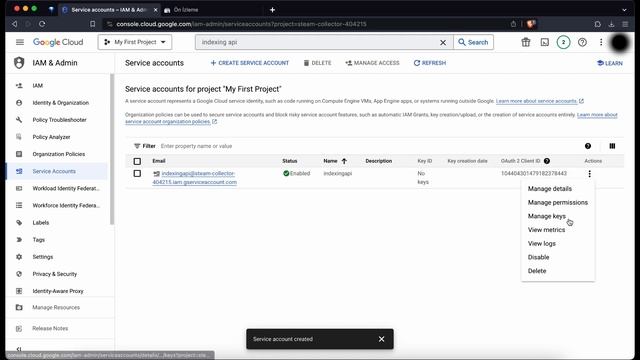640x360 pixels.
Task: Click the Filter icon
Action: tap(137, 146)
